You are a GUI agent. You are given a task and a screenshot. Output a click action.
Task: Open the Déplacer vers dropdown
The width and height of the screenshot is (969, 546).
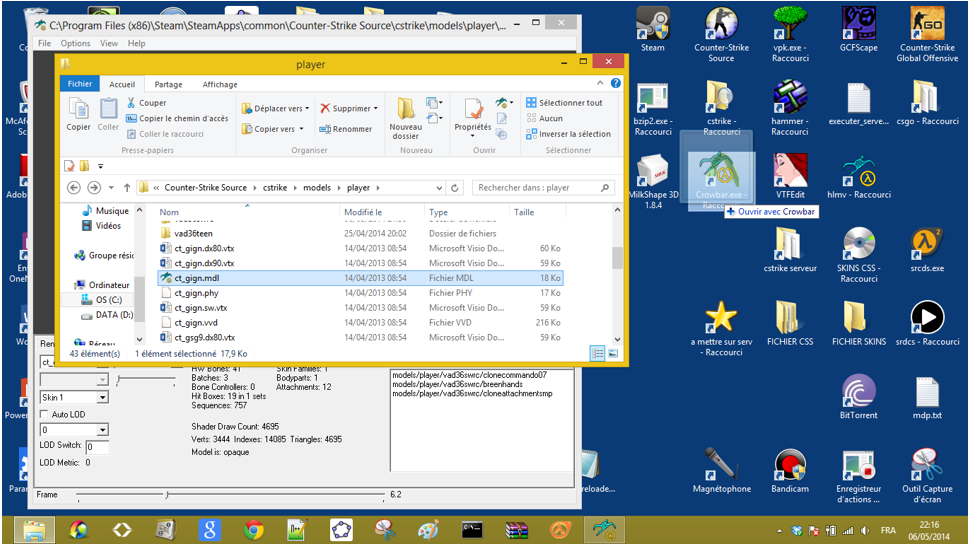pos(276,108)
